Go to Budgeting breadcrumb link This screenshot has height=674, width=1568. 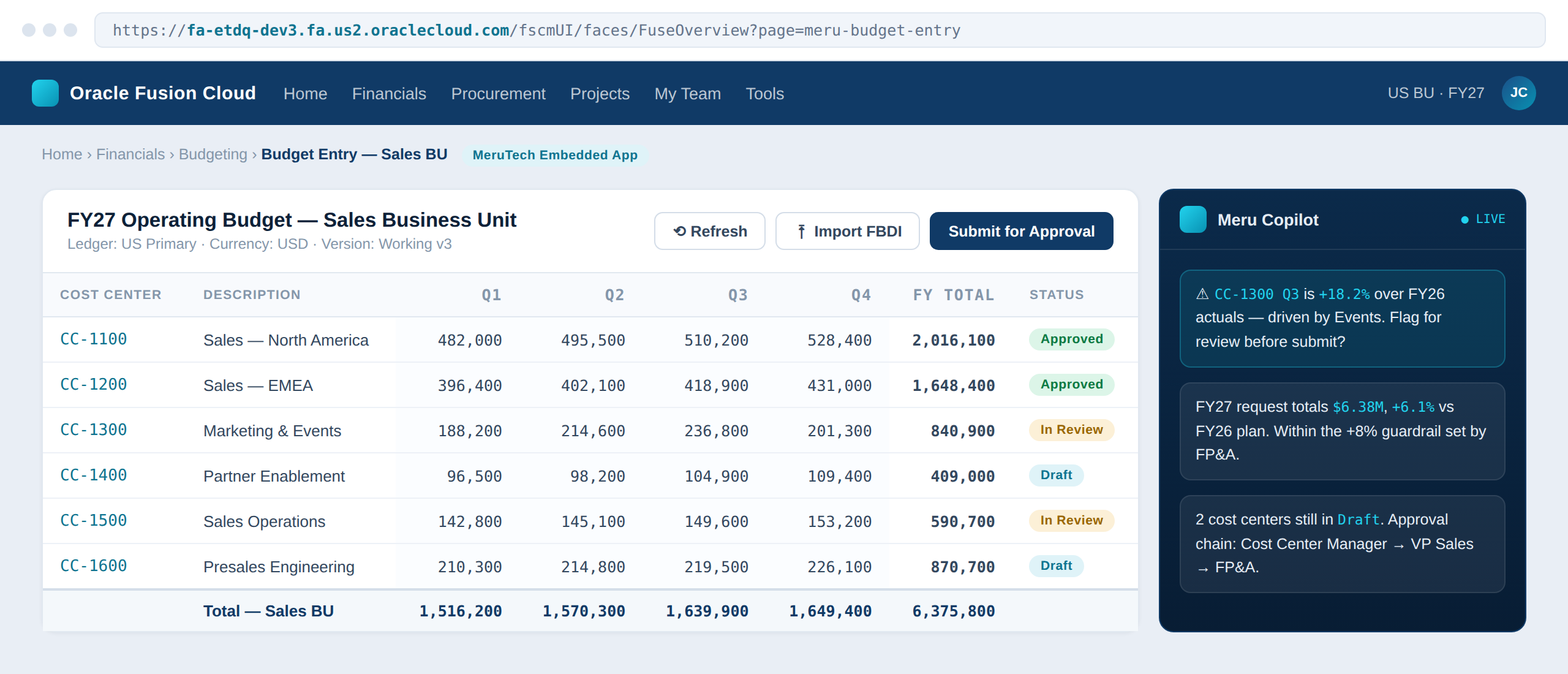tap(213, 154)
